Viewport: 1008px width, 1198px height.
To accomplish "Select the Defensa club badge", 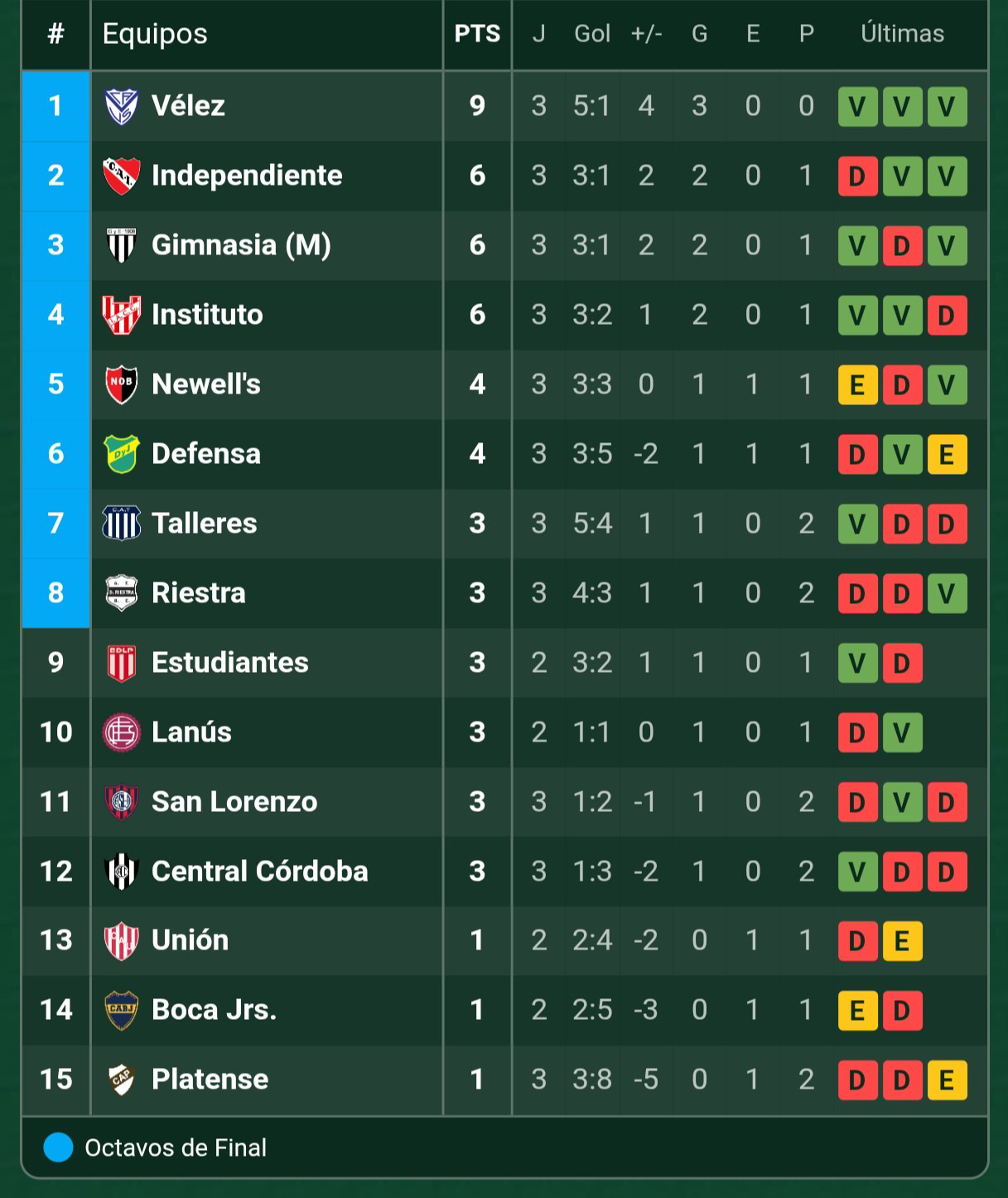I will pyautogui.click(x=122, y=454).
